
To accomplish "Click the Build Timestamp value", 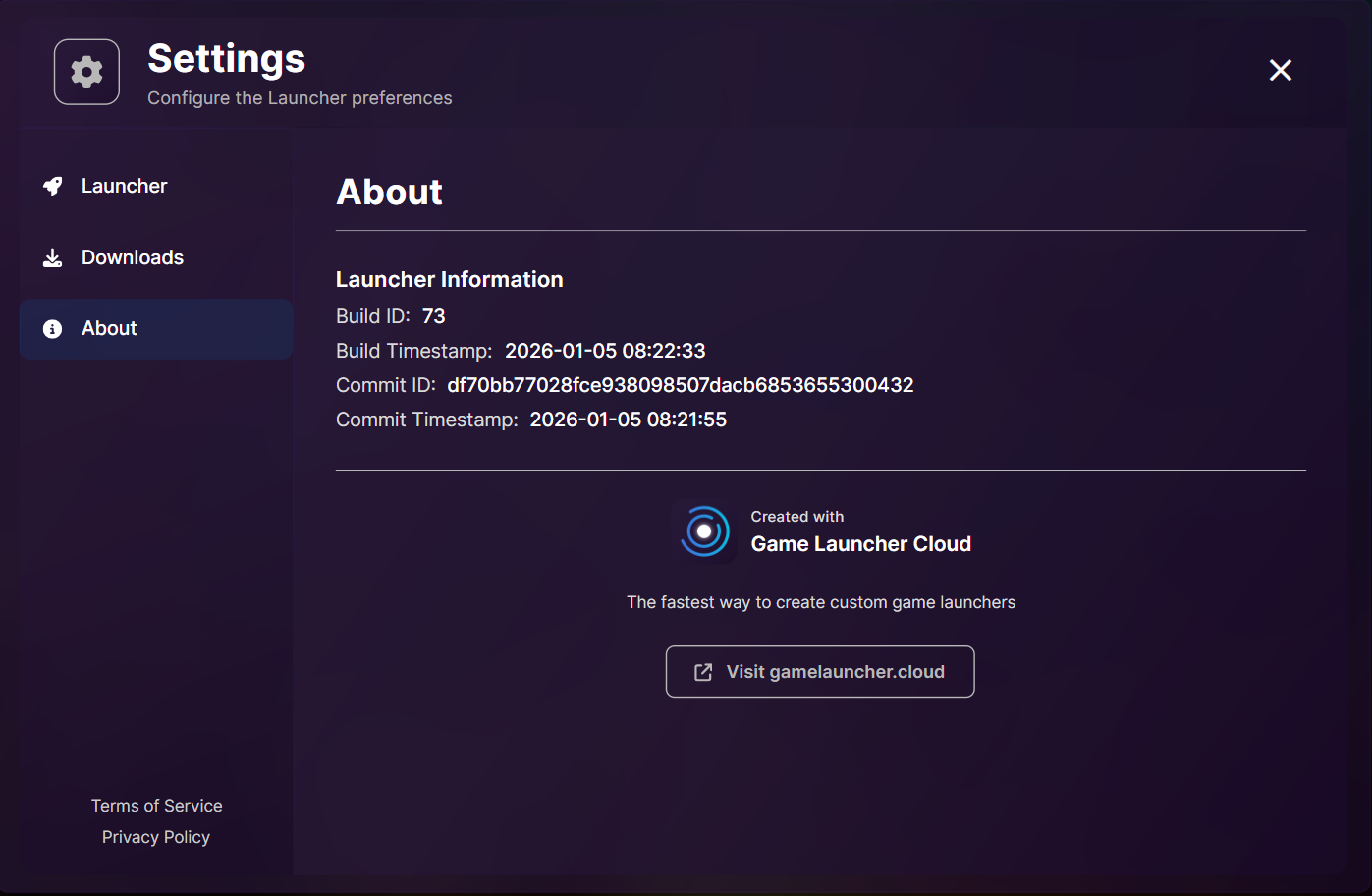I will point(605,351).
